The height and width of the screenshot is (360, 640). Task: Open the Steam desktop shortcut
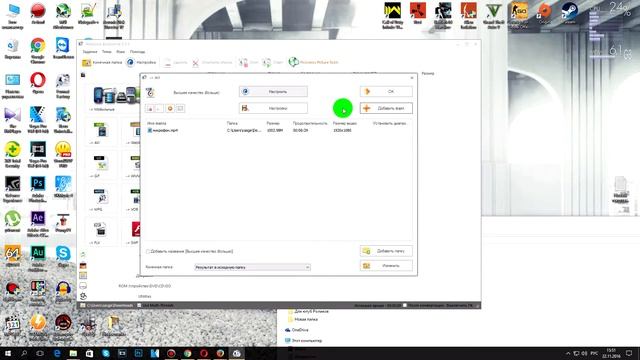point(569,13)
